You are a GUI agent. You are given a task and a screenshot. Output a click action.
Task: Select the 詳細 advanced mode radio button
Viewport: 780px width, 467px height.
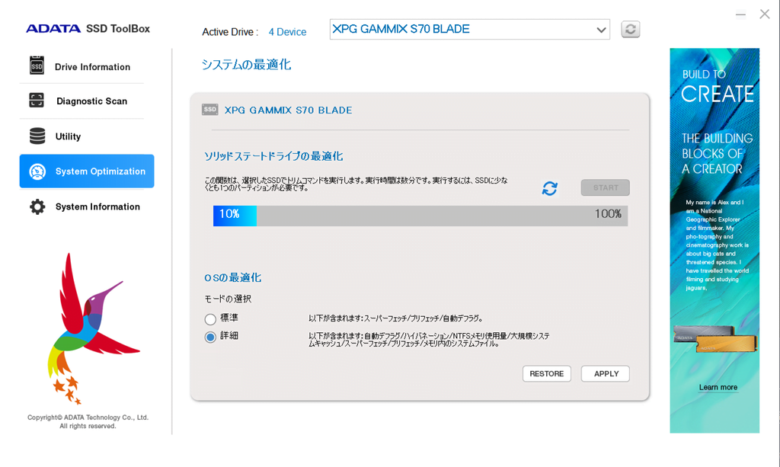(x=210, y=337)
